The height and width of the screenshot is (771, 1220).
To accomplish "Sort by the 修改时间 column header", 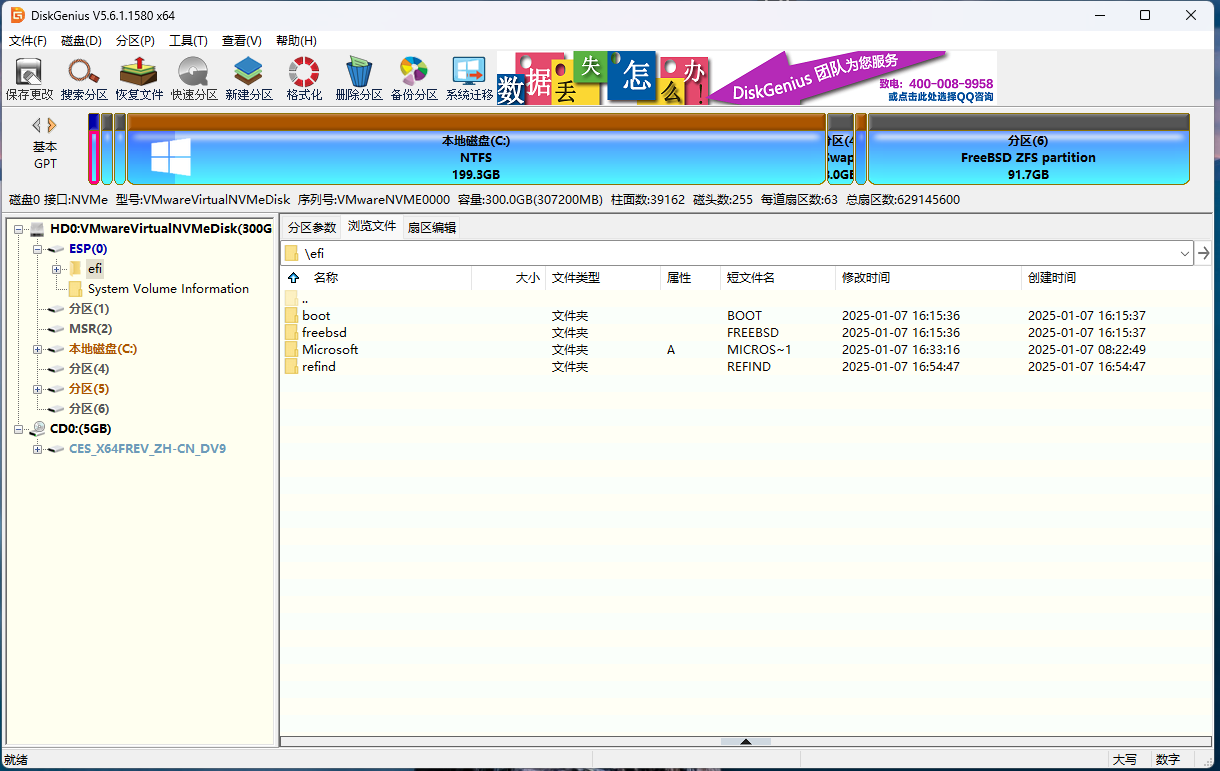I will click(x=929, y=278).
